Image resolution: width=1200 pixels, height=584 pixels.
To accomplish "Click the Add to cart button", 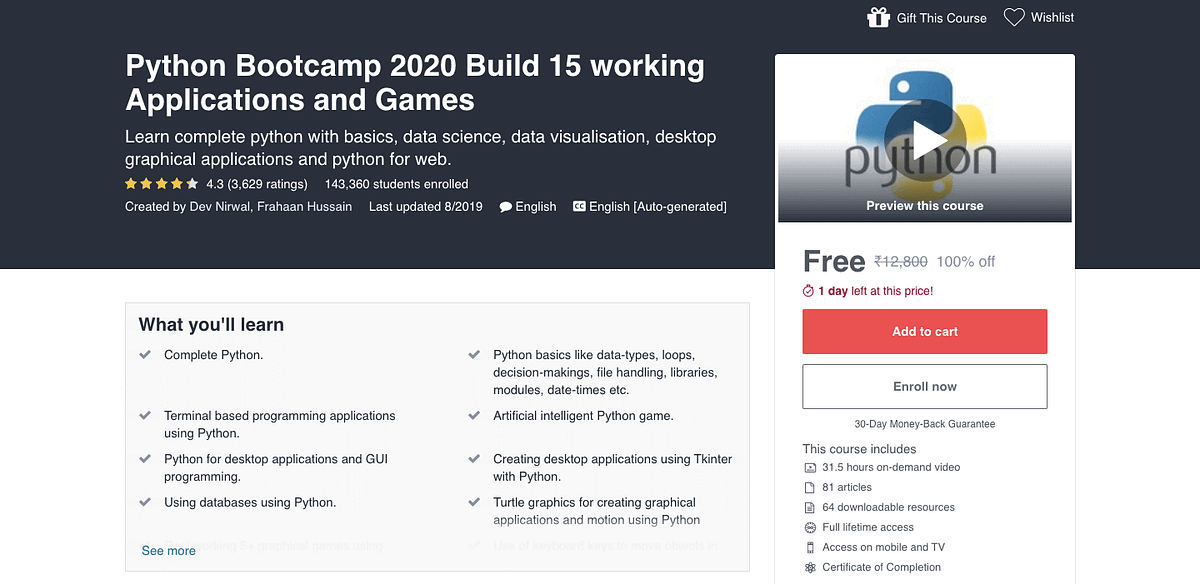I will (x=923, y=331).
